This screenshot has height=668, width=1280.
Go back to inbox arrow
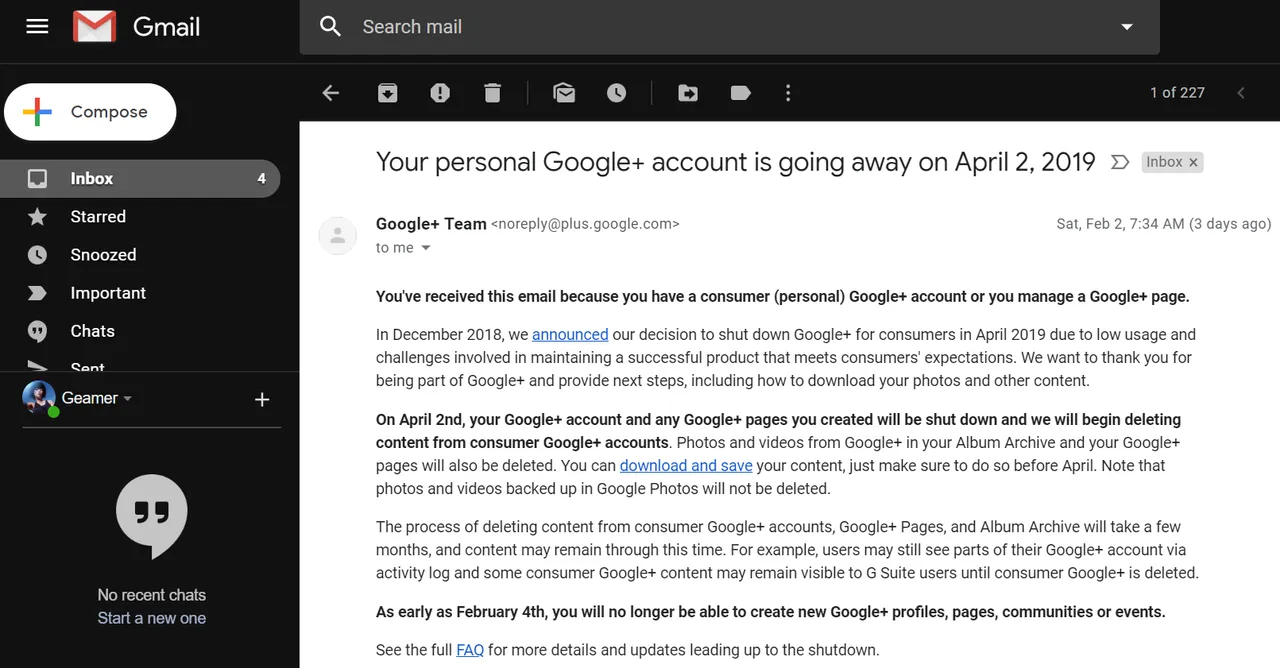click(x=331, y=93)
